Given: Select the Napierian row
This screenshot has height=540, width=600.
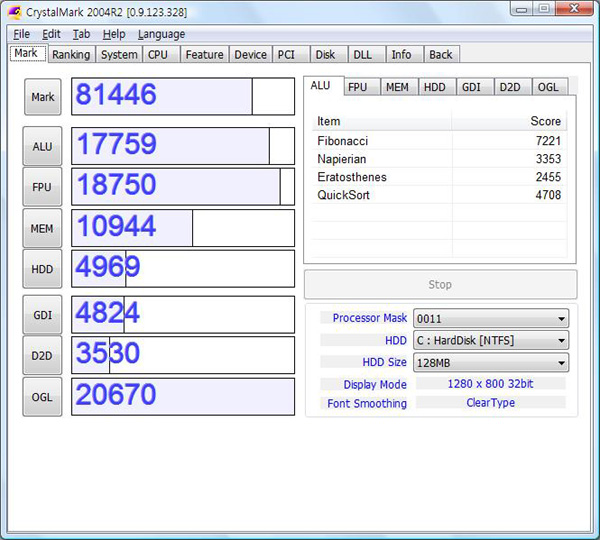Looking at the screenshot, I should pyautogui.click(x=439, y=159).
